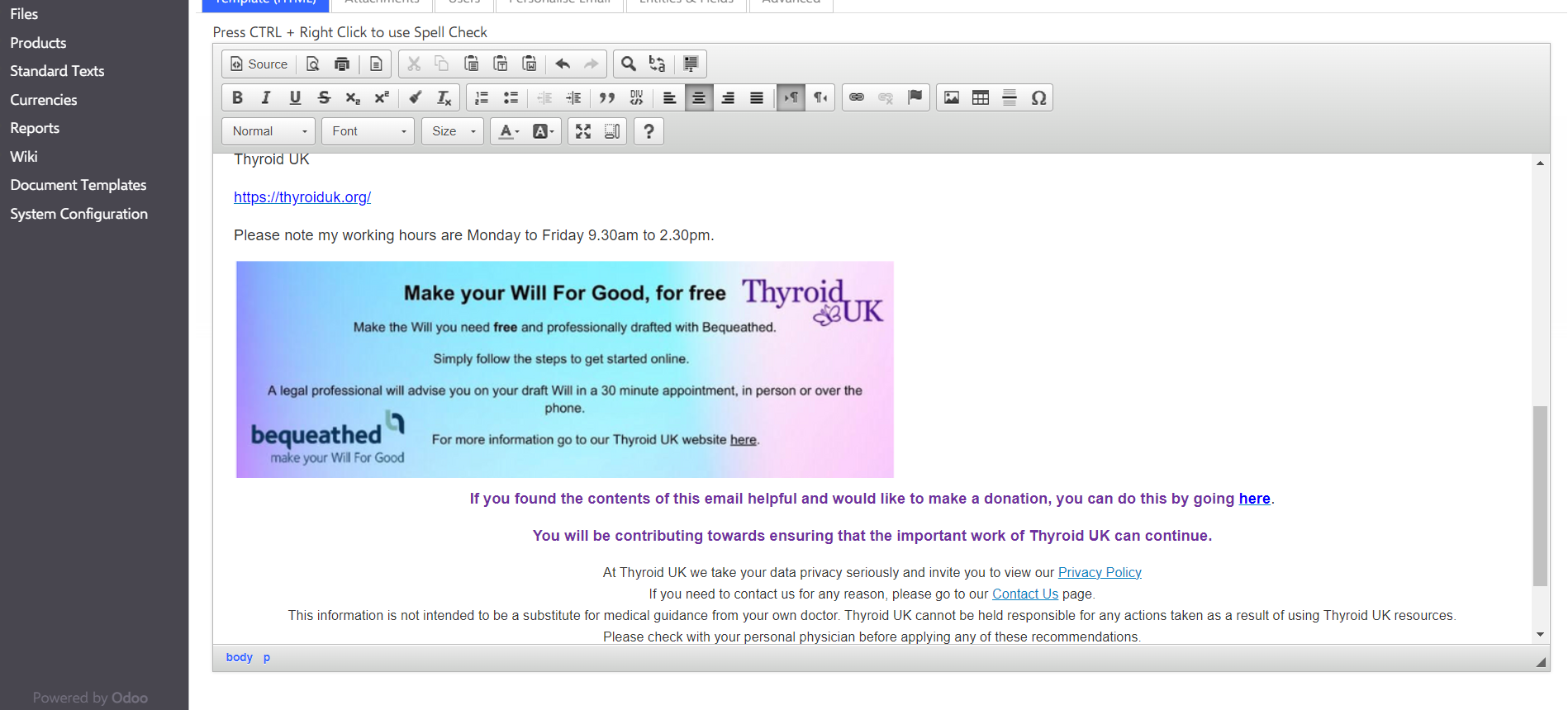Open Find with the magnifier icon

(629, 64)
